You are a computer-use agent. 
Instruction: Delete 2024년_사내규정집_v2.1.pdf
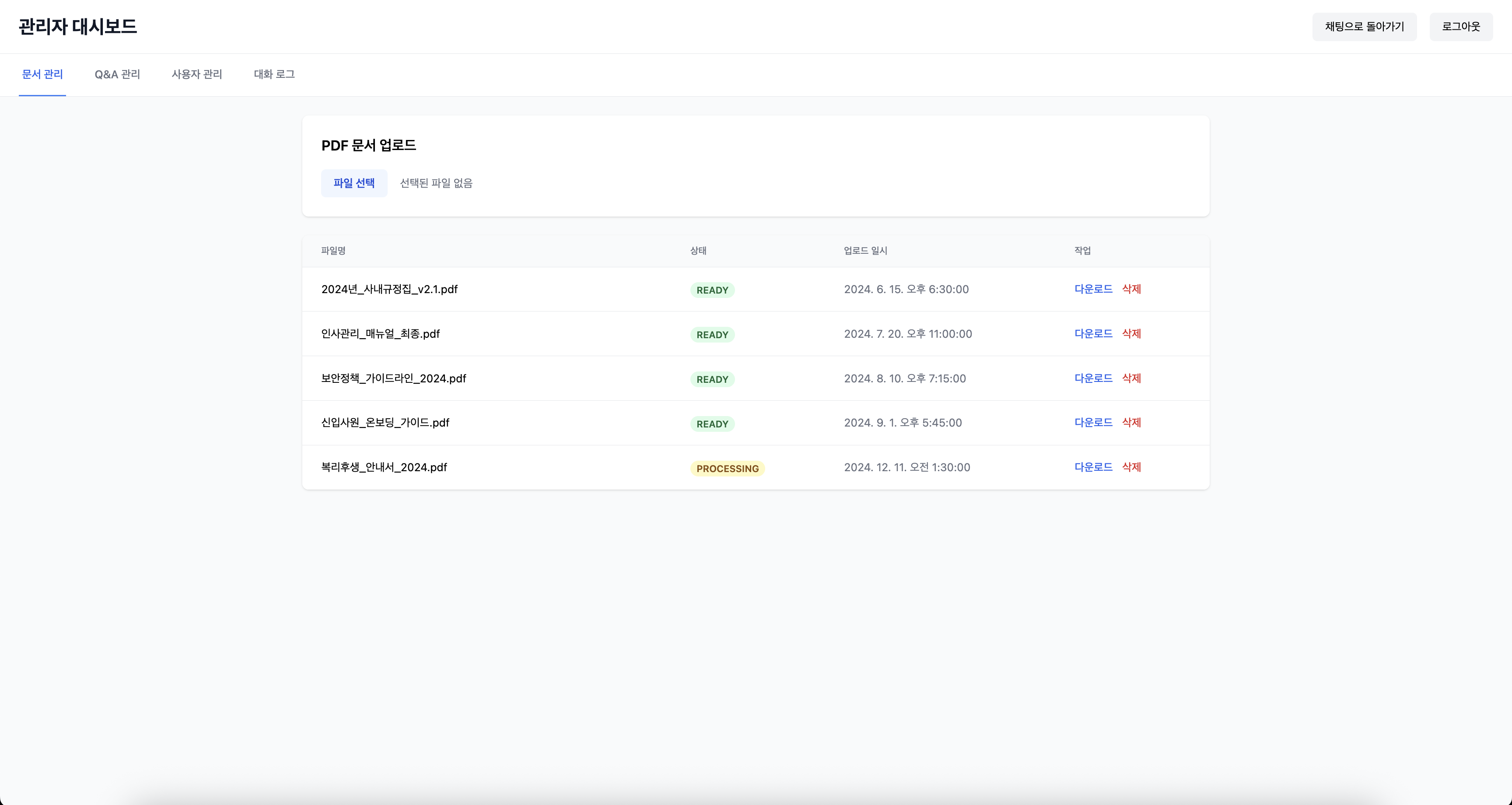pyautogui.click(x=1131, y=289)
